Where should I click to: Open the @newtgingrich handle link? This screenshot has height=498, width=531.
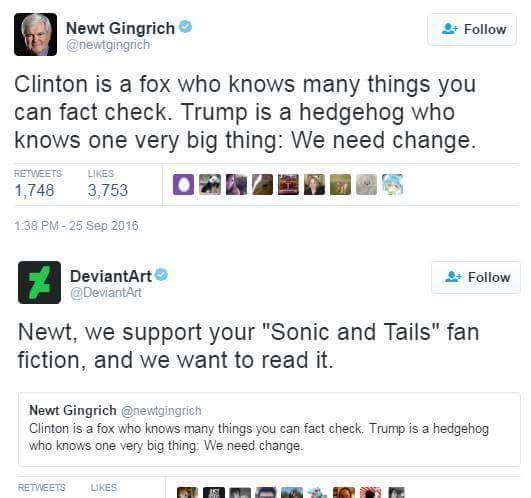(108, 45)
